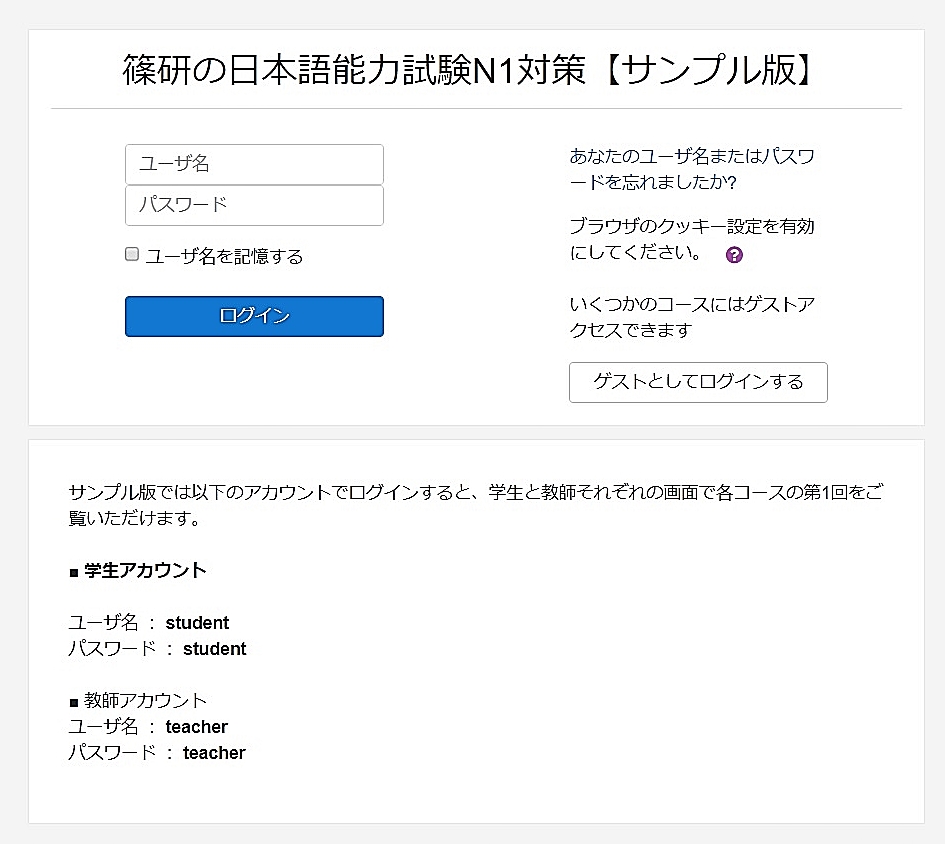The image size is (945, 844).
Task: Click the square bullet before 学生アカウント
Action: coord(74,572)
